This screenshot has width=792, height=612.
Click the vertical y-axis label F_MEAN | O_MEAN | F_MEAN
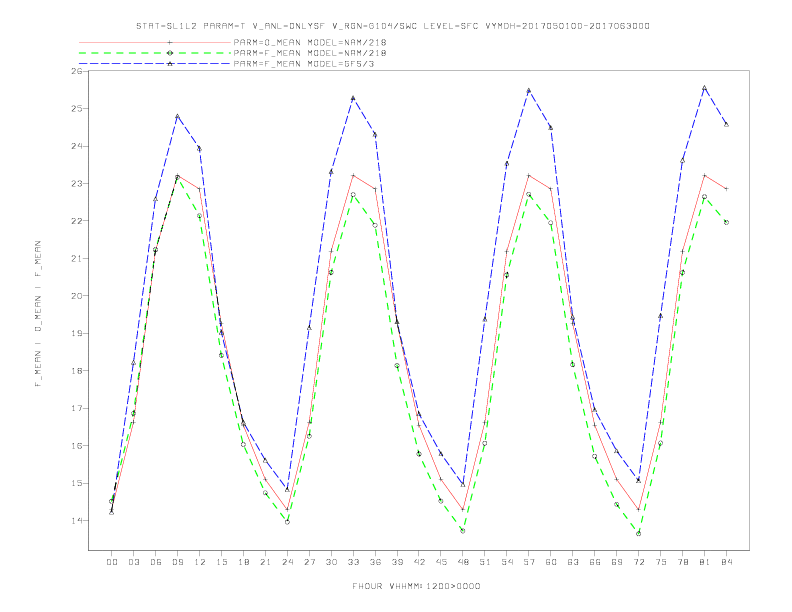click(37, 314)
